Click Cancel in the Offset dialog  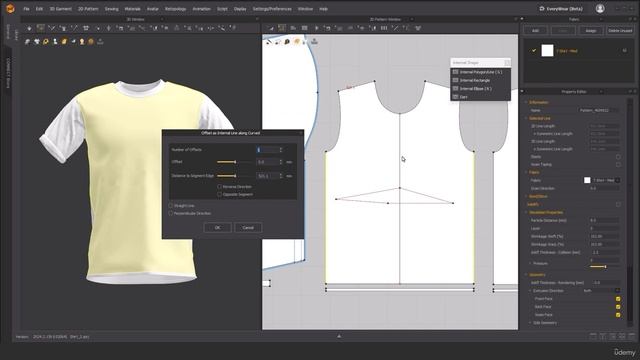click(x=248, y=227)
